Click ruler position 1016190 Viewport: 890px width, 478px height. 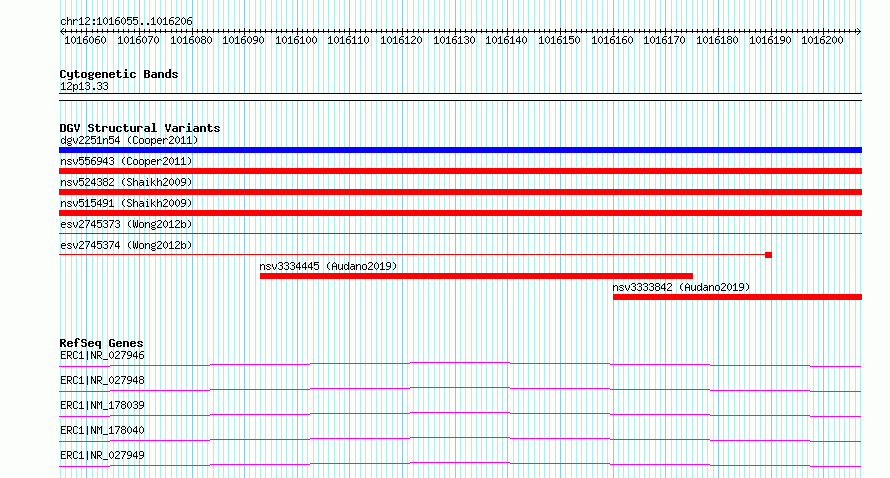[x=770, y=40]
